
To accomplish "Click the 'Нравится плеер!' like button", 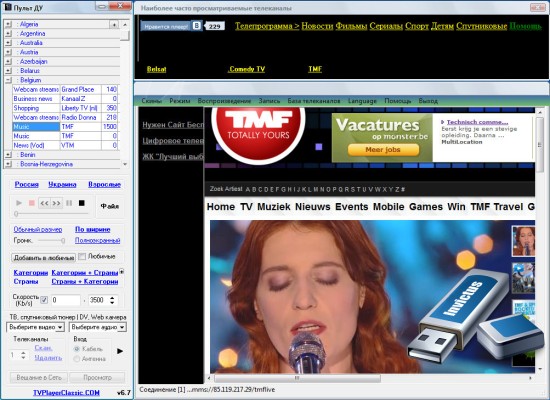I will (x=166, y=26).
